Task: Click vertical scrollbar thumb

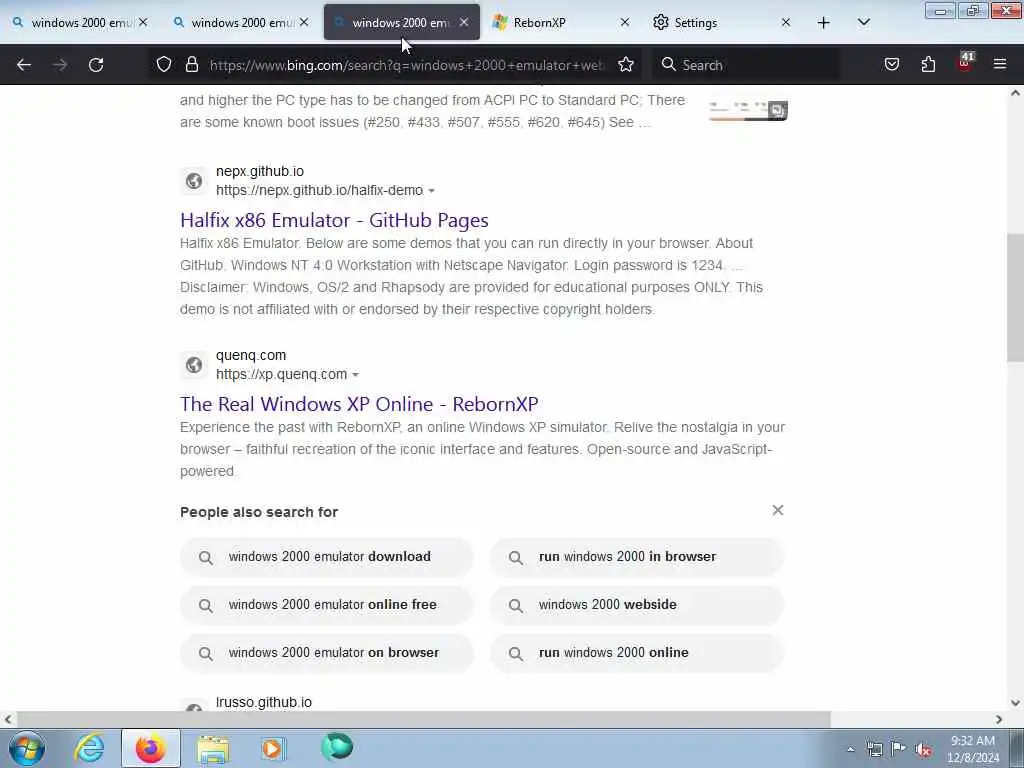Action: tap(1015, 297)
